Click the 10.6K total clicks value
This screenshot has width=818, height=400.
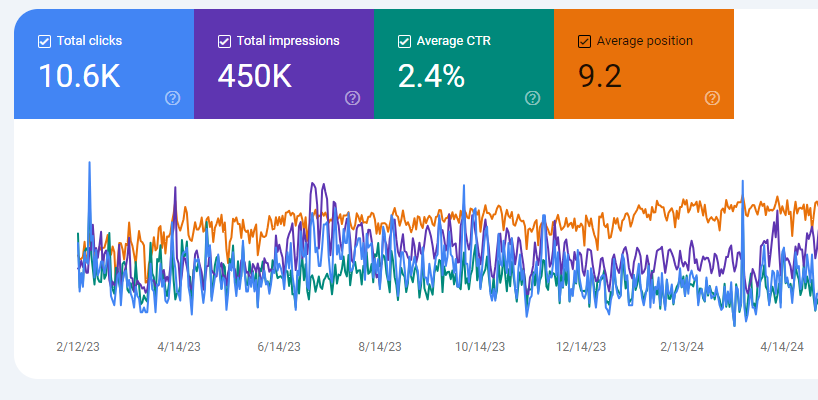pos(79,75)
